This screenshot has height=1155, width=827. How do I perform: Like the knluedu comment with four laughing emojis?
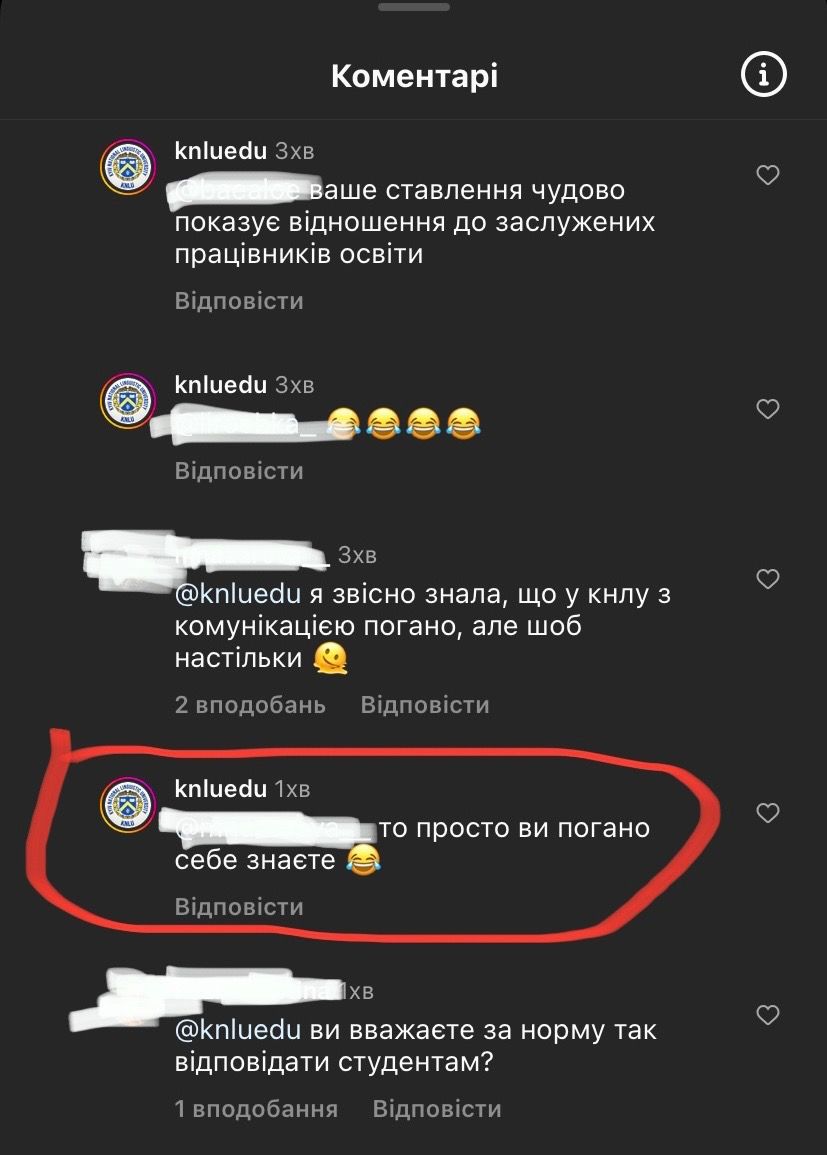768,409
